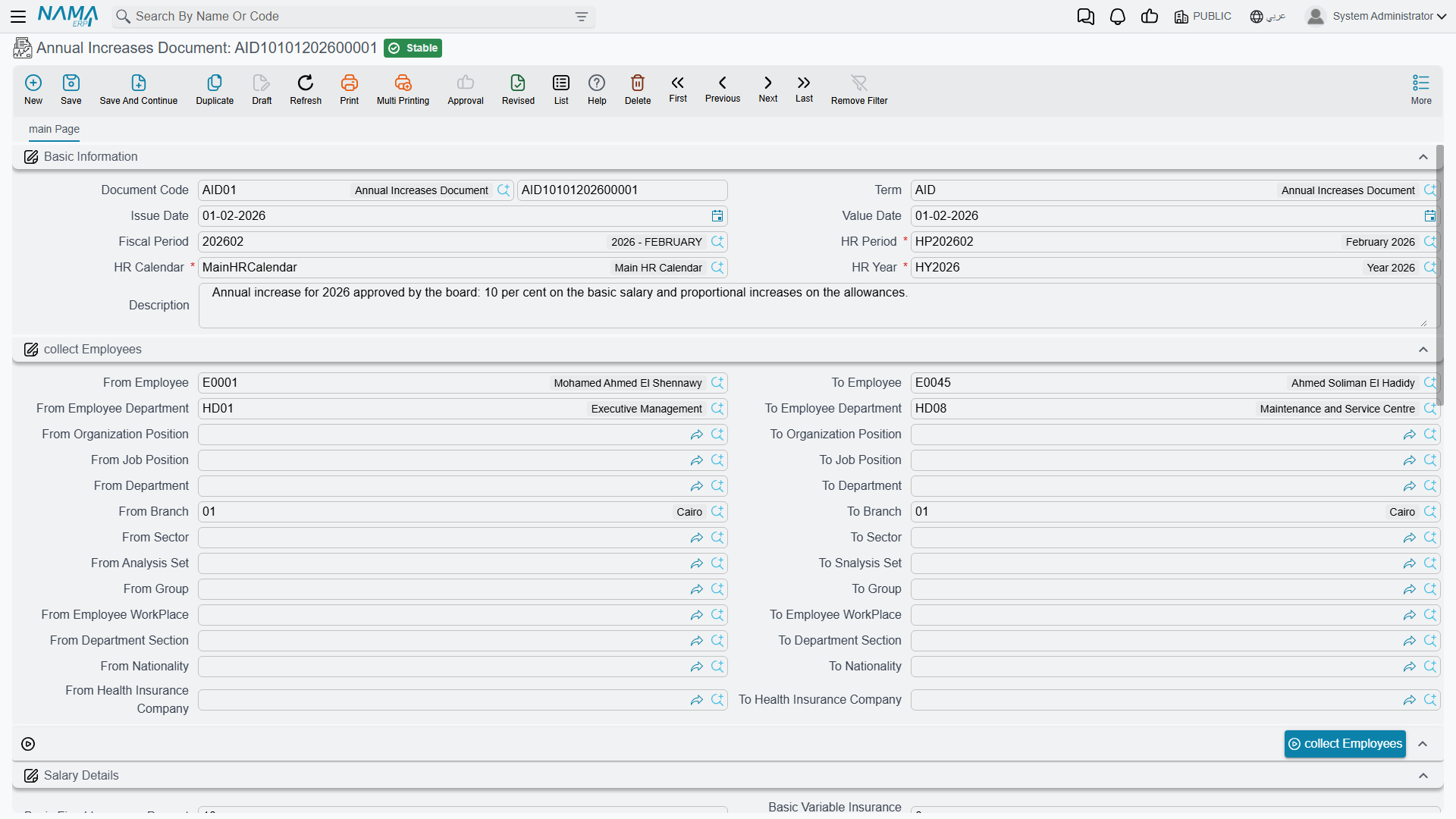The width and height of the screenshot is (1456, 819).
Task: Select the main Page tab
Action: pyautogui.click(x=54, y=129)
